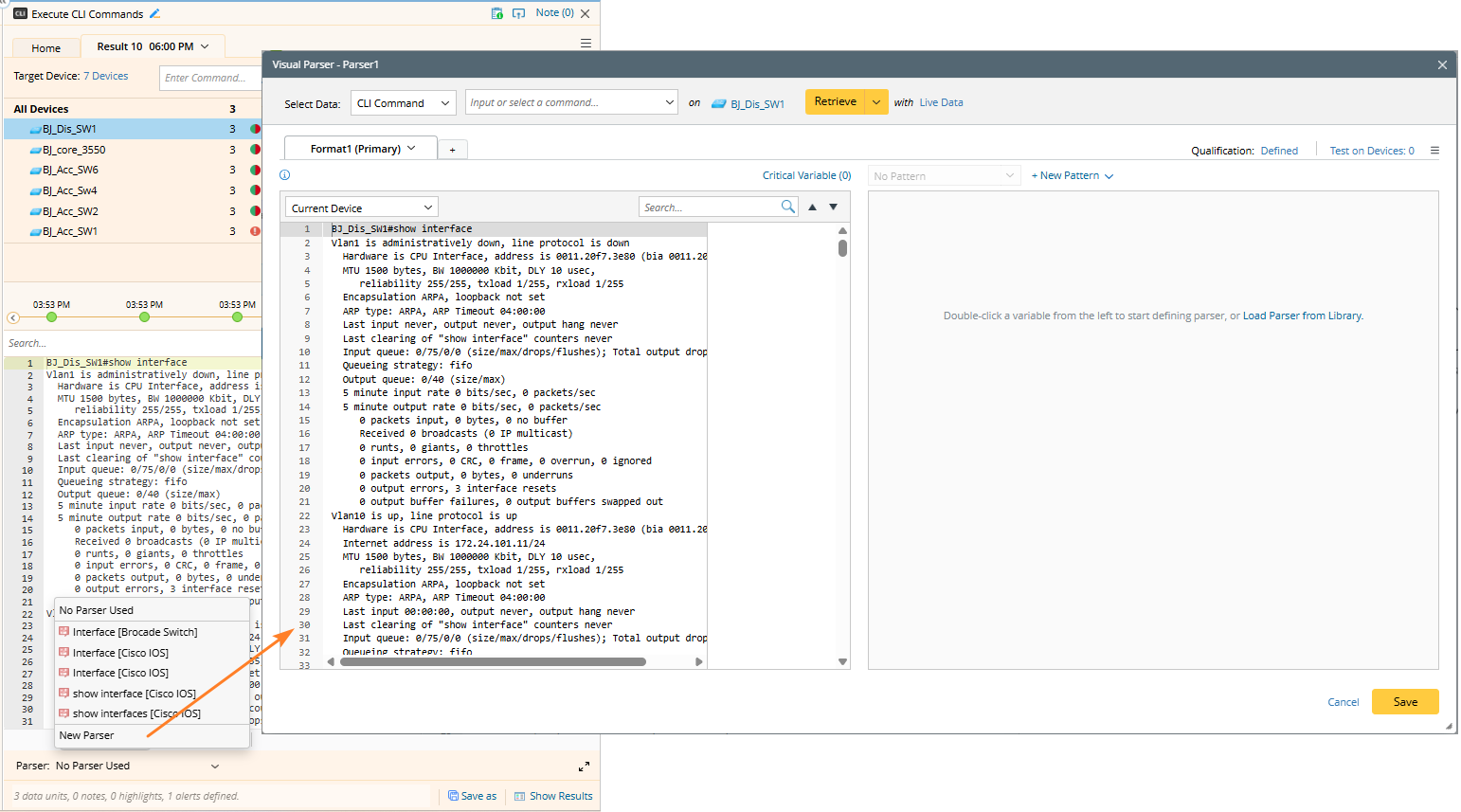The height and width of the screenshot is (812, 1461).
Task: Click the BJ_Dis_SW1 device icon in Visual Parser
Action: click(719, 103)
